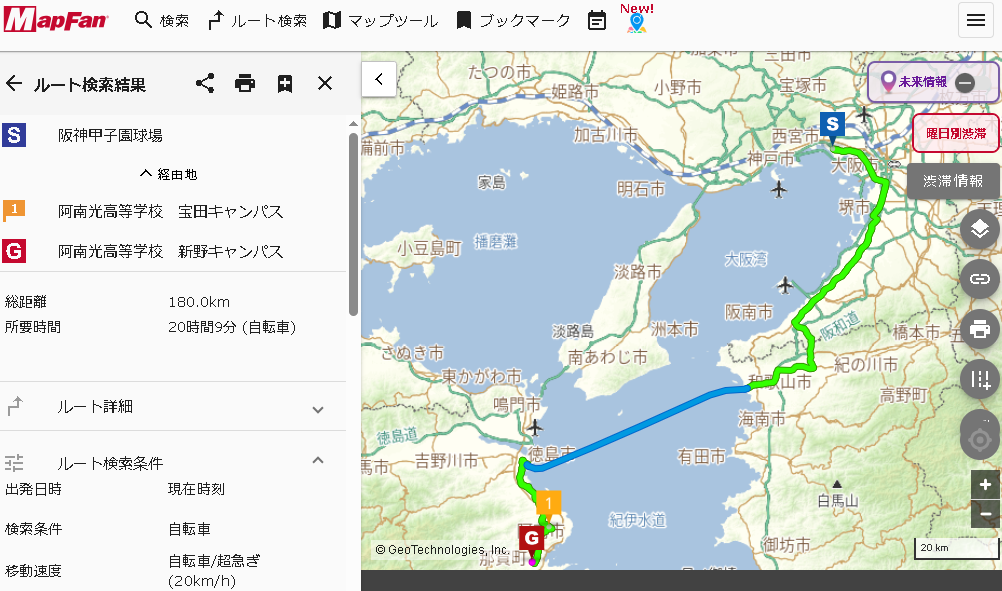Click the share route icon

tap(205, 83)
